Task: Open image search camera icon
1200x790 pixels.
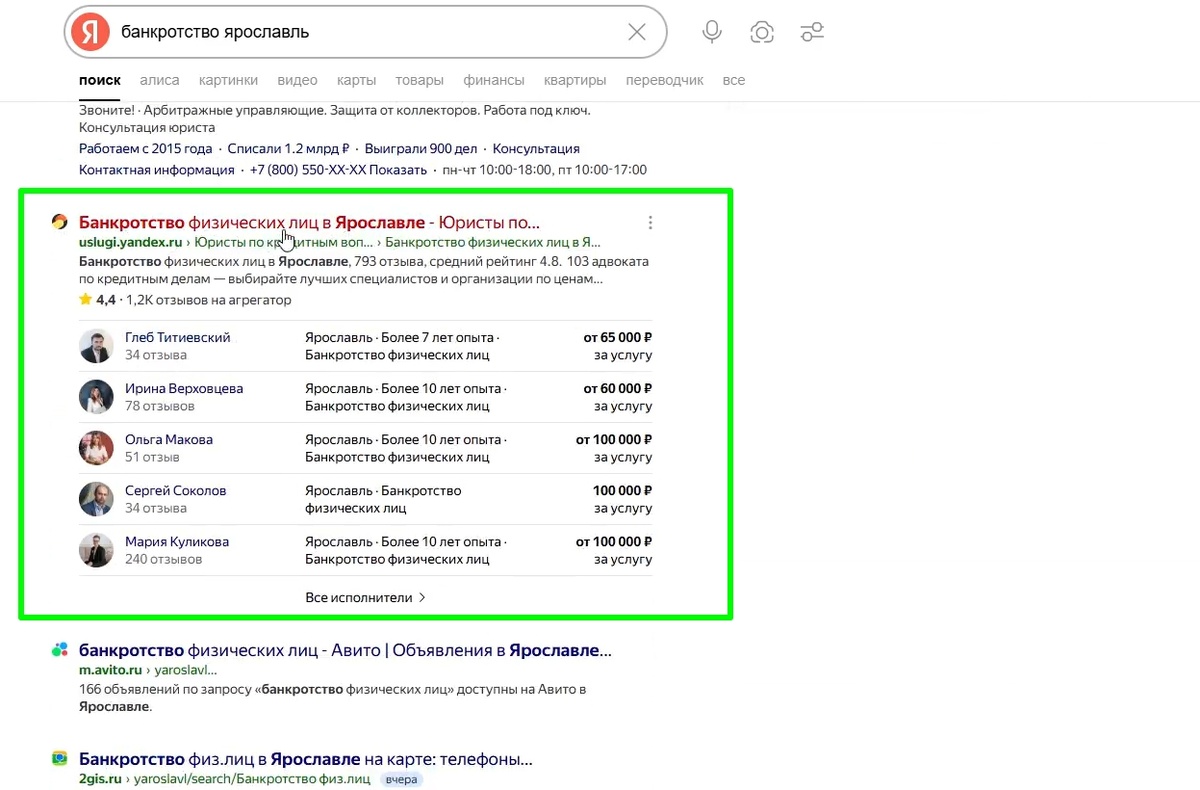Action: [x=762, y=32]
